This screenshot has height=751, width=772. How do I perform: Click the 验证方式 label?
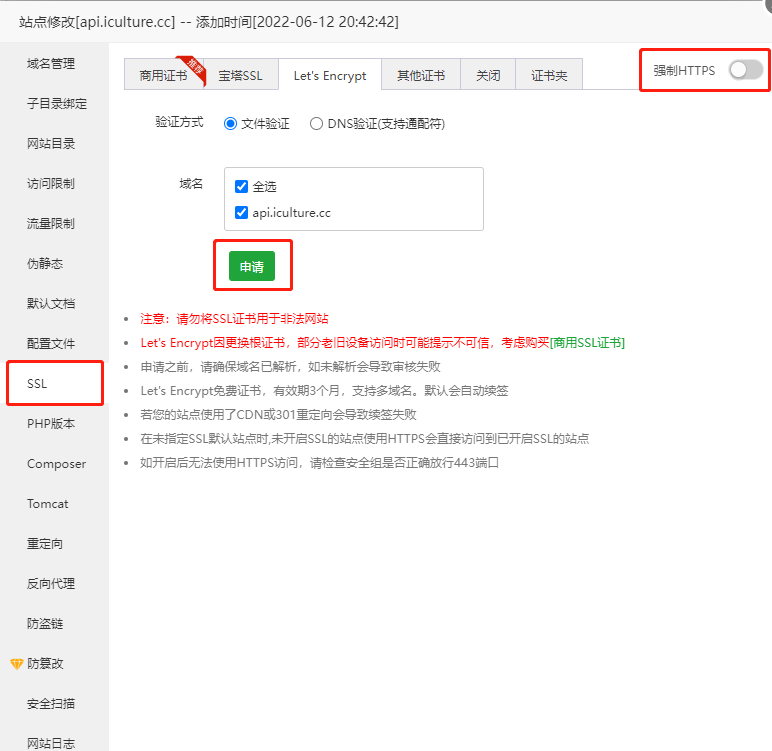click(x=179, y=122)
